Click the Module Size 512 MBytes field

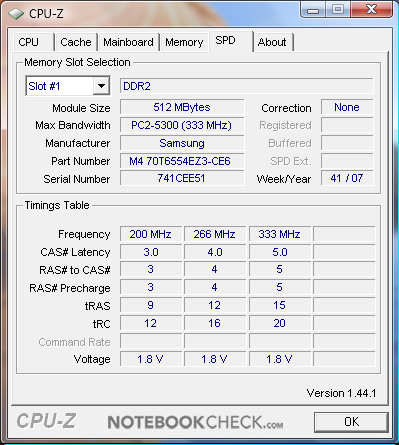click(182, 107)
